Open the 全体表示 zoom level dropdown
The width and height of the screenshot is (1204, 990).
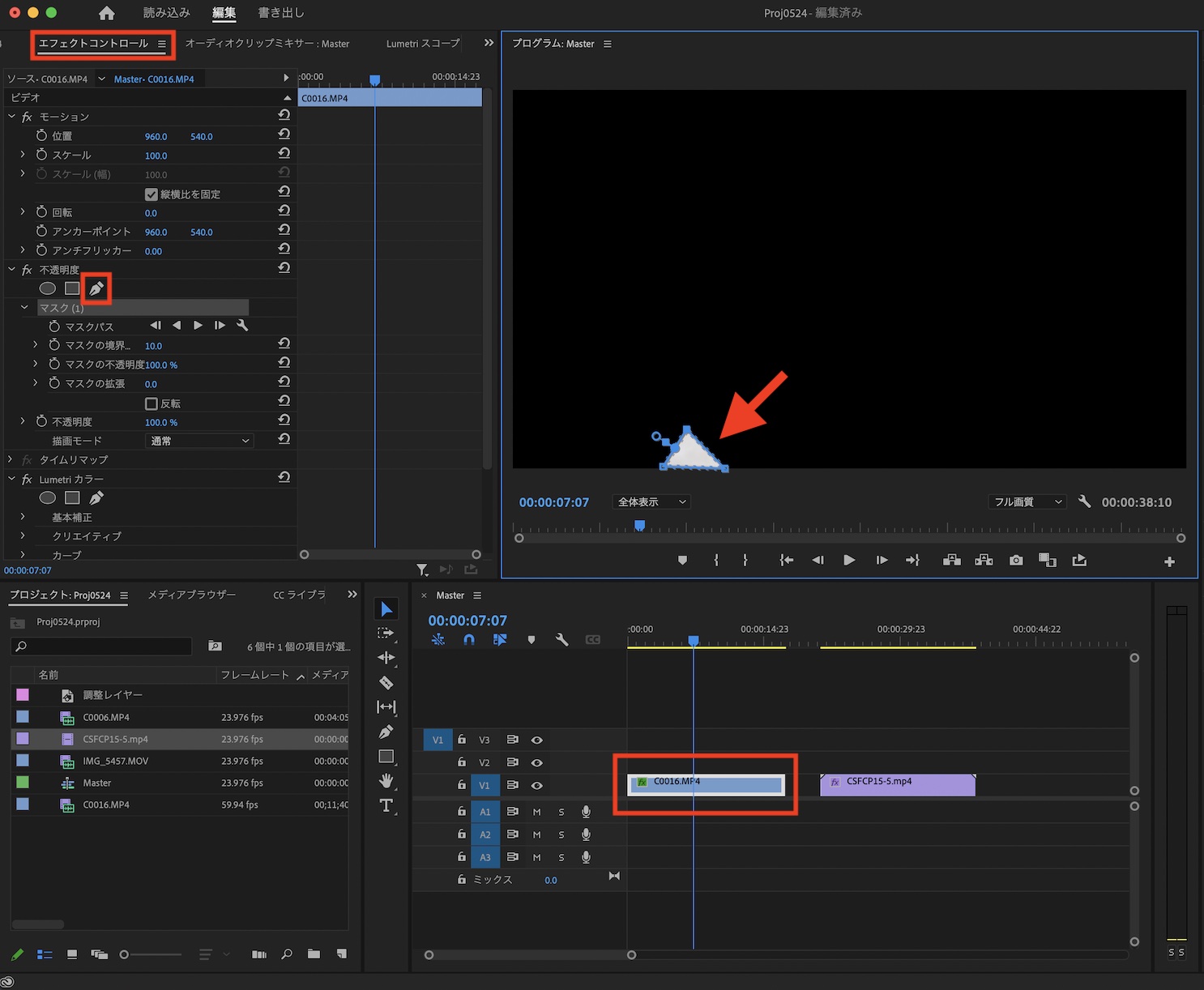tap(651, 502)
